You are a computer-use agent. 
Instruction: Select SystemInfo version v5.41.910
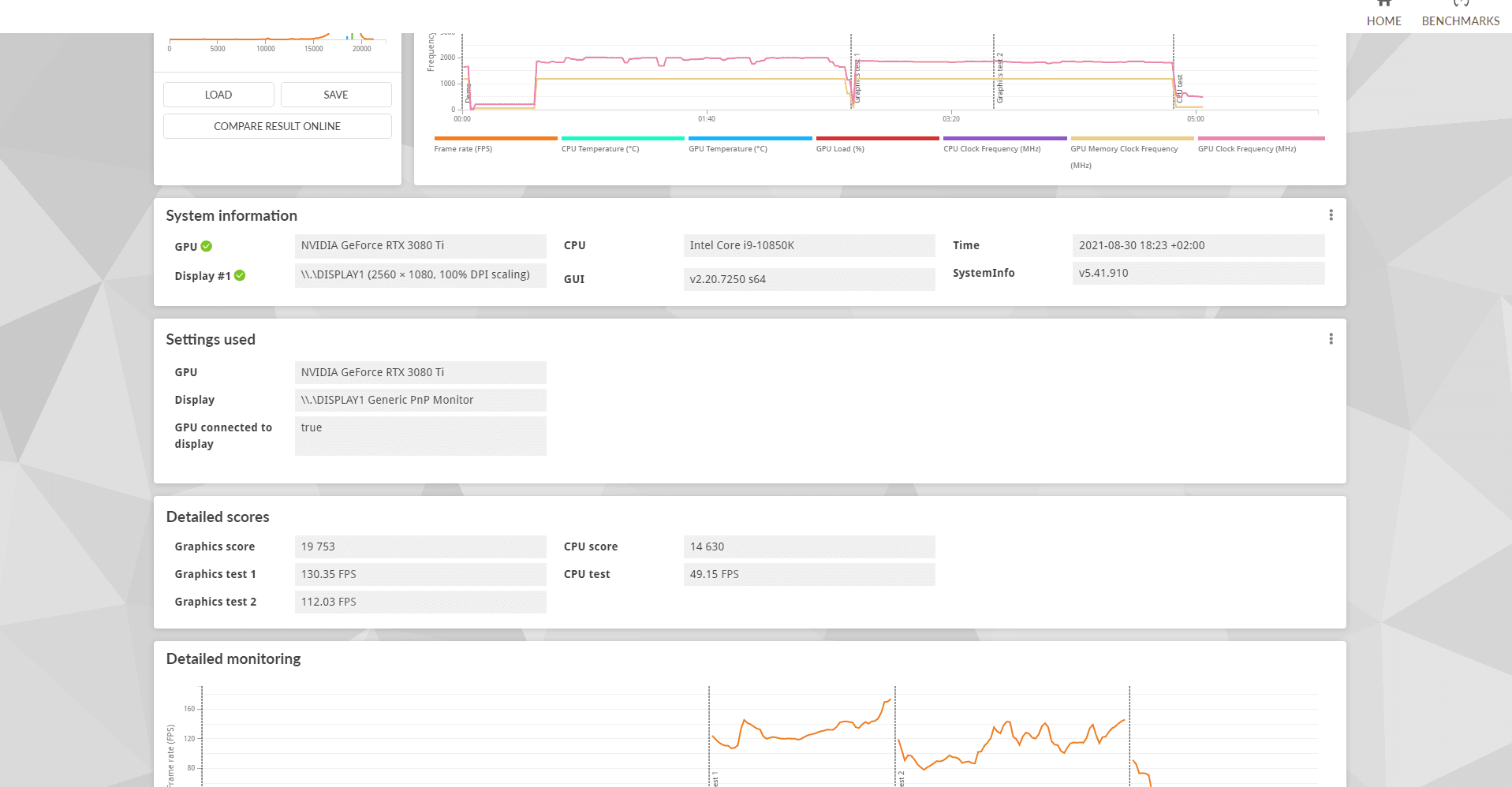pyautogui.click(x=1198, y=273)
